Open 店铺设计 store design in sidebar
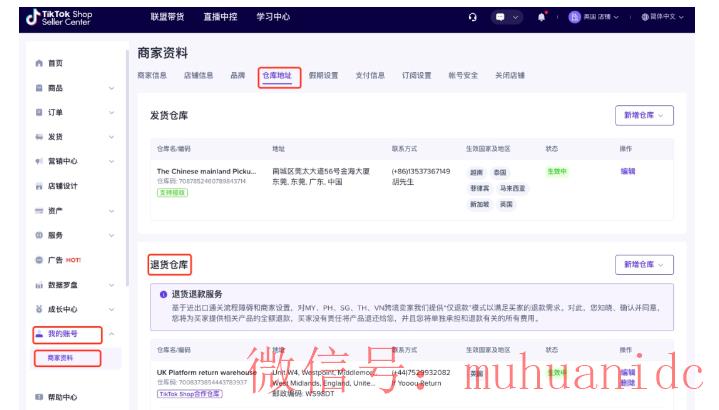Screen dimensions: 719x410 pyautogui.click(x=62, y=186)
